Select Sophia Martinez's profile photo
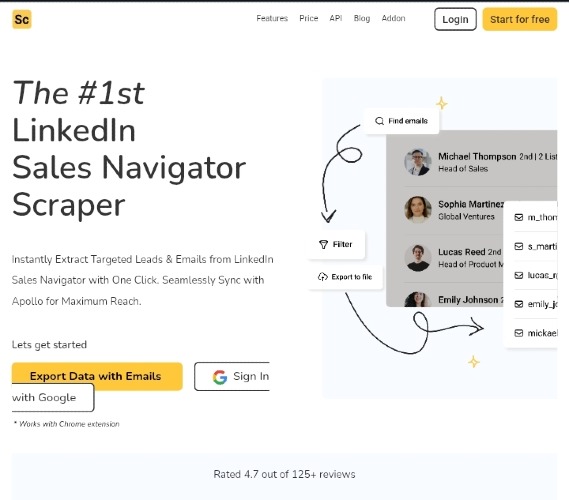Viewport: 569px width, 500px height. pos(418,209)
